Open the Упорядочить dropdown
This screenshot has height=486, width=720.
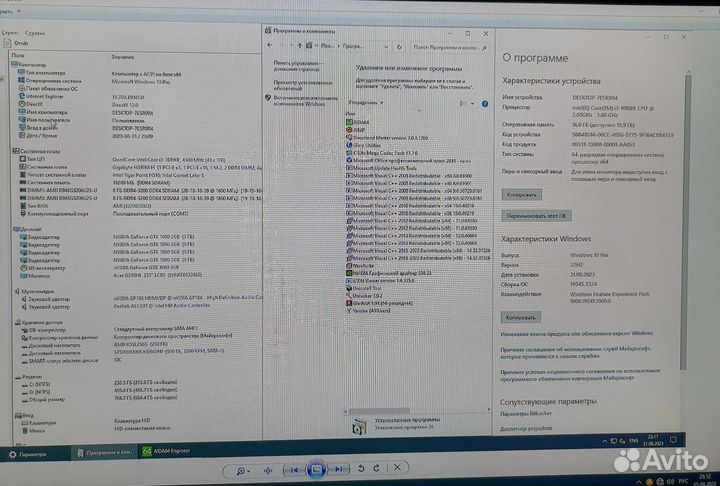pyautogui.click(x=366, y=103)
